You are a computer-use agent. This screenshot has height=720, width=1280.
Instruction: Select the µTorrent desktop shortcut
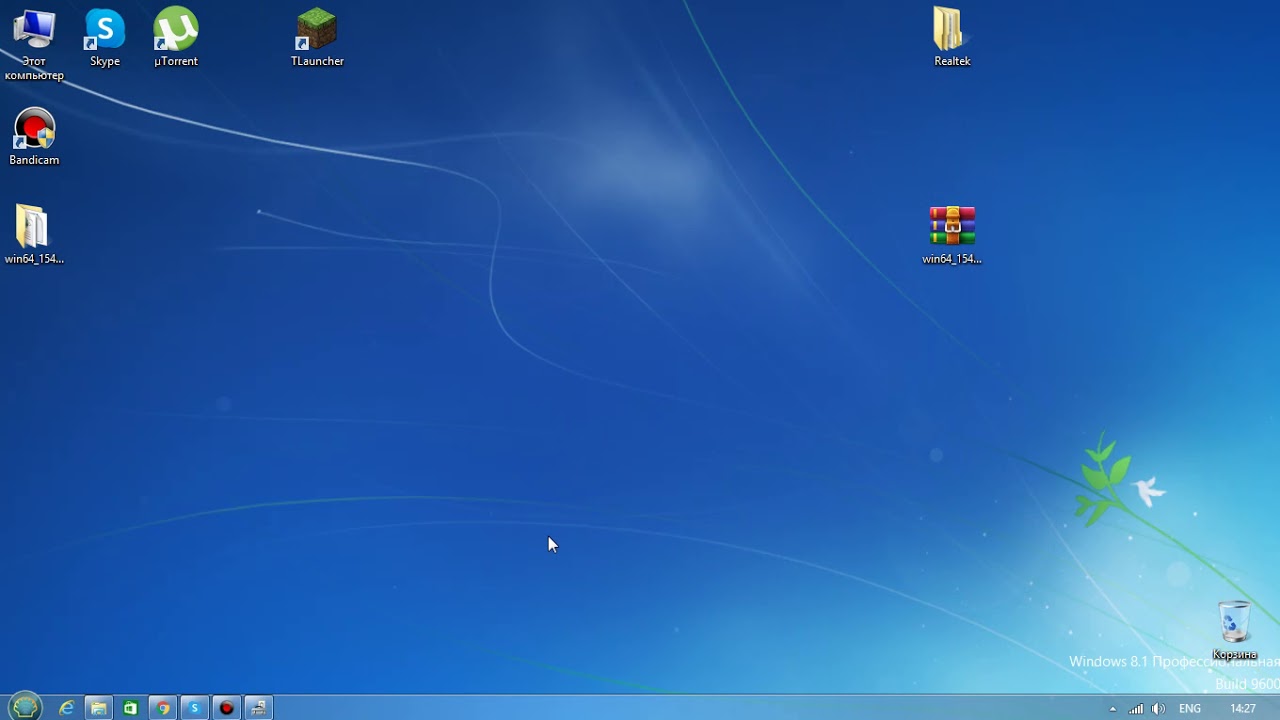176,38
